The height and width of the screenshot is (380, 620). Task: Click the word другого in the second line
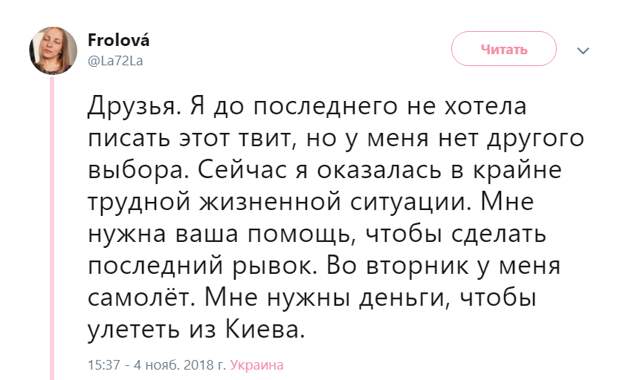point(535,139)
